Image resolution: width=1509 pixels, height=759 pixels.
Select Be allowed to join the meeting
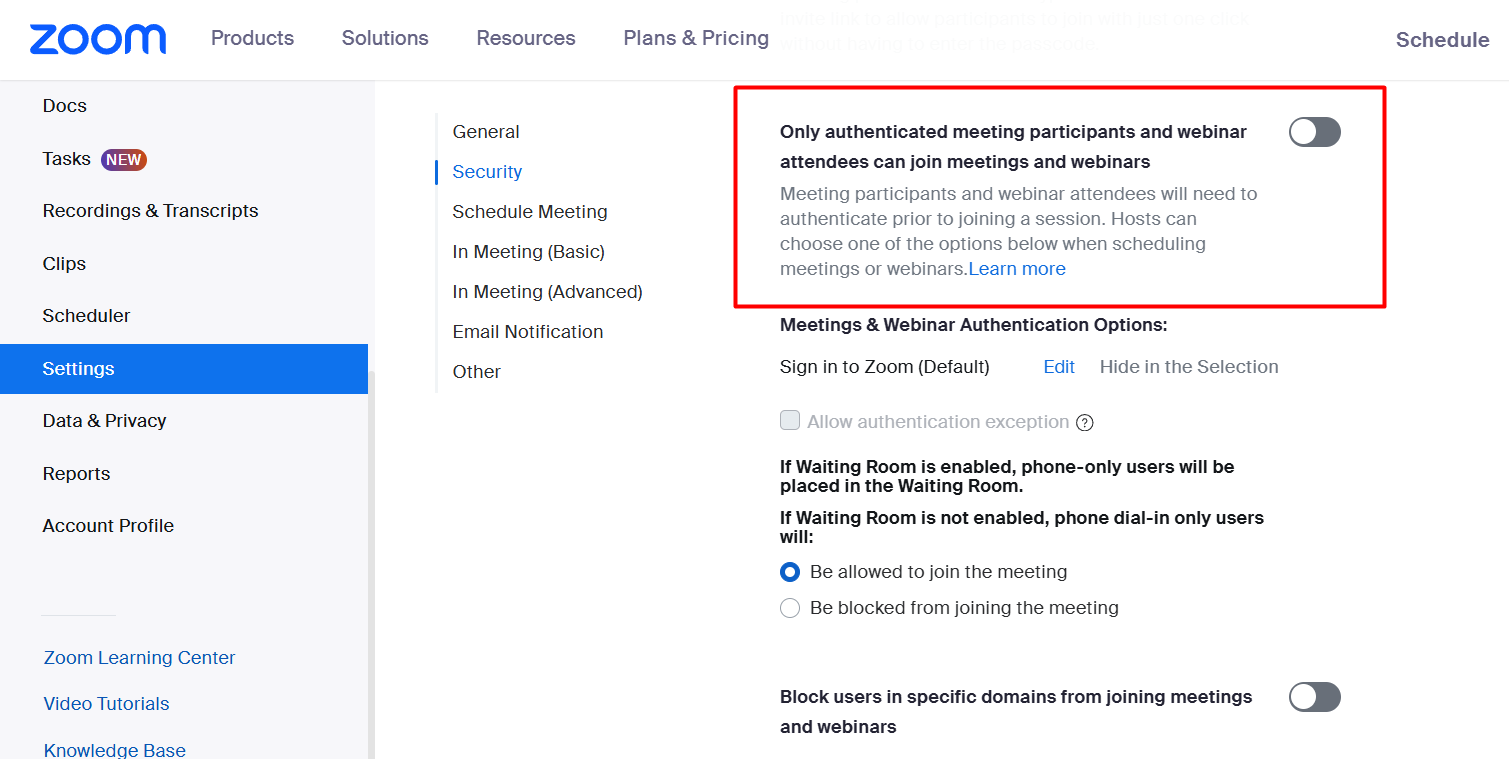[x=790, y=572]
